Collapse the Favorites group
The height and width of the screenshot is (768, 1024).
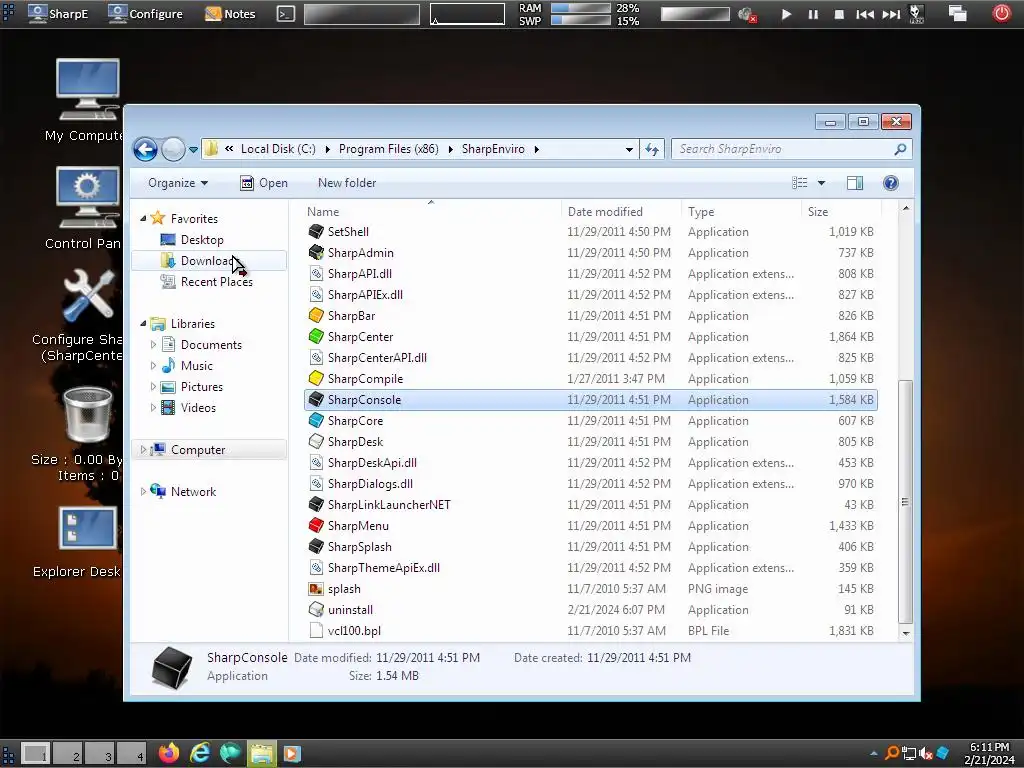(143, 219)
